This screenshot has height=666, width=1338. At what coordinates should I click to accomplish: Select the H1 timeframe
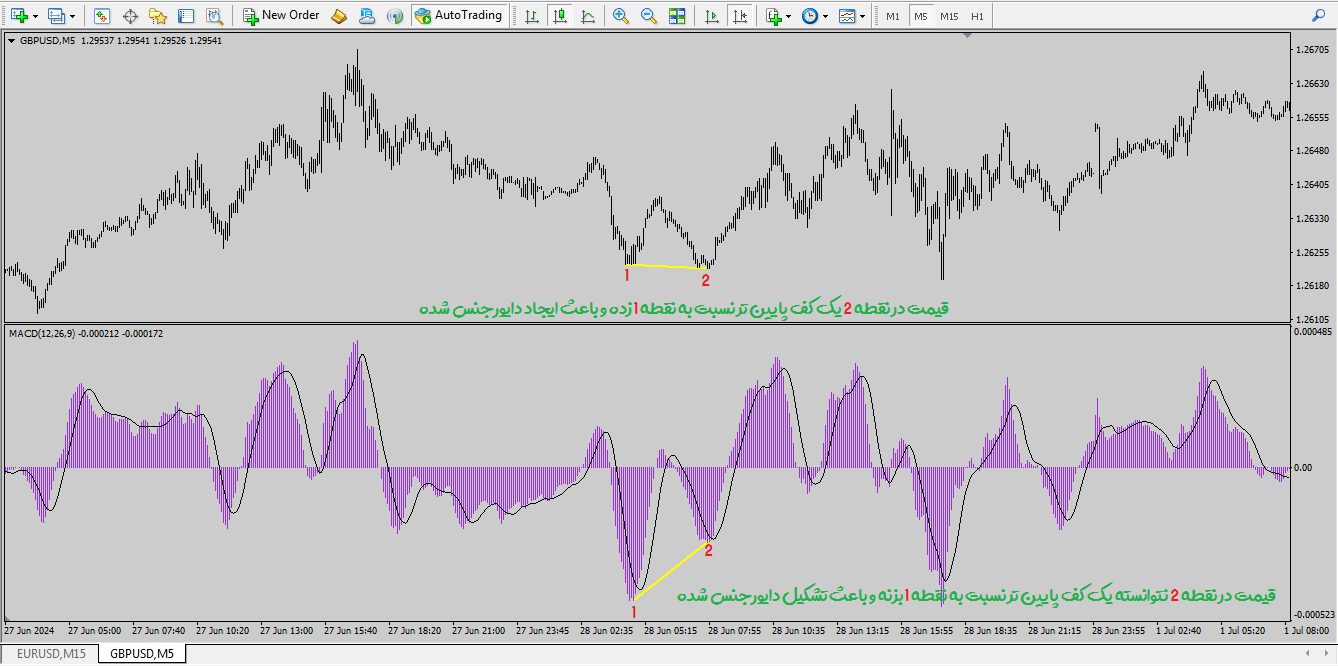click(977, 16)
